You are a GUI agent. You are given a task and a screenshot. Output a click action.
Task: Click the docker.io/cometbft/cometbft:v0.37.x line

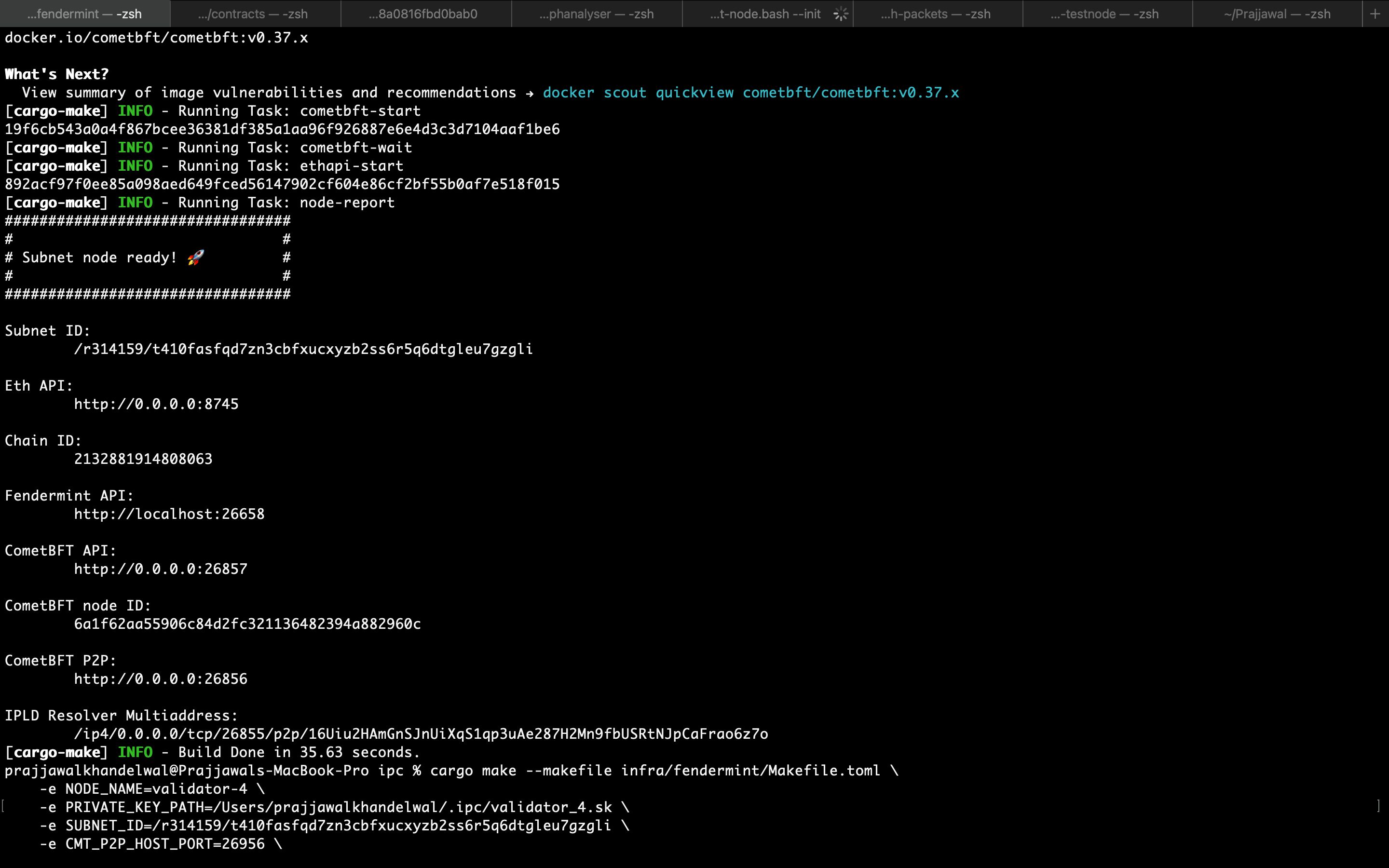pos(156,38)
